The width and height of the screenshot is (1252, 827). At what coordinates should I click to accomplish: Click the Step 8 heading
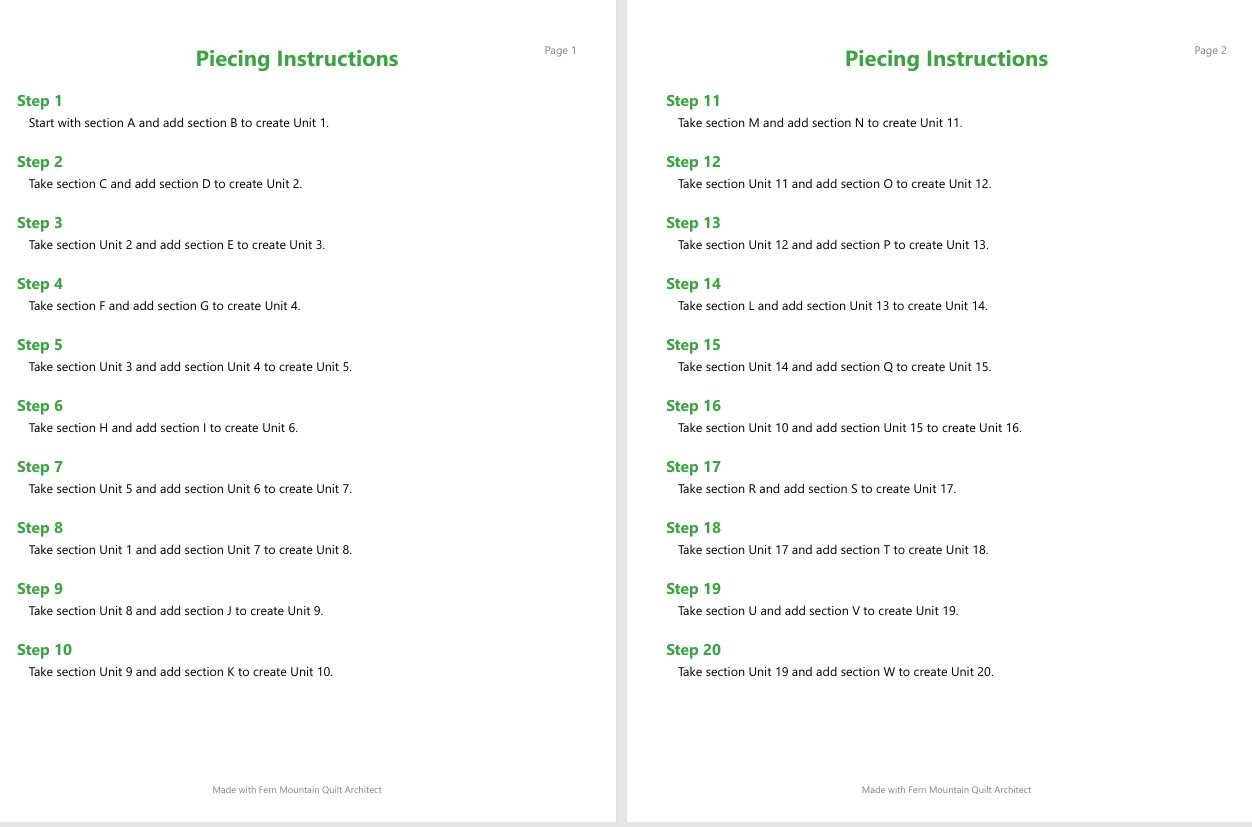point(40,528)
